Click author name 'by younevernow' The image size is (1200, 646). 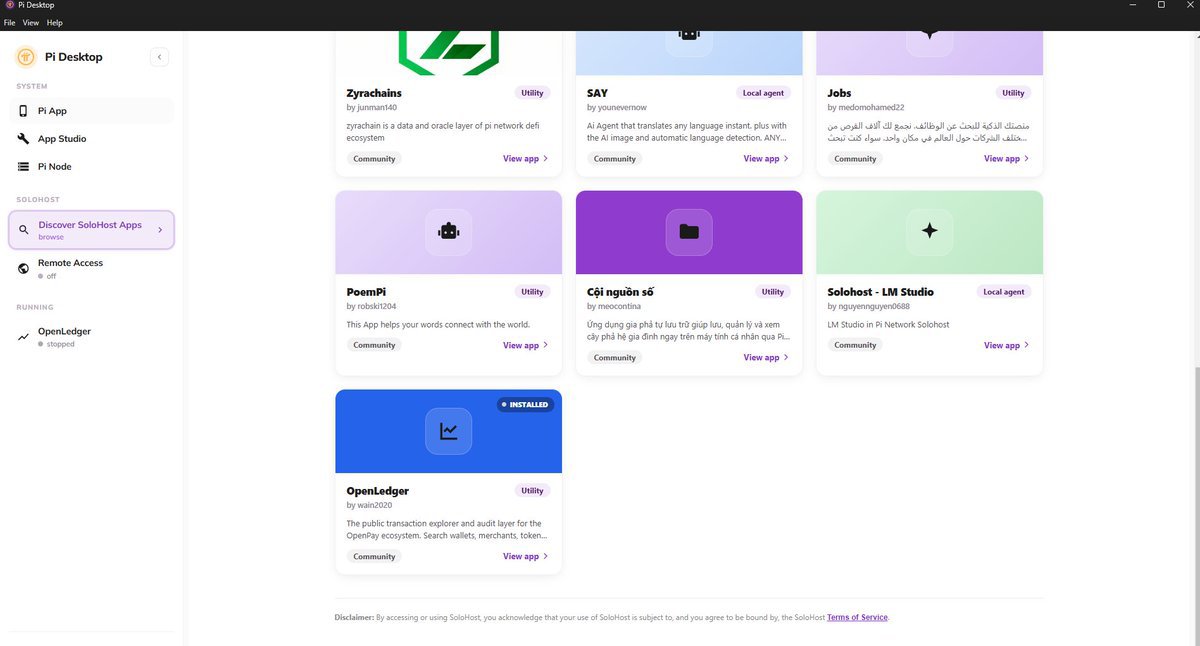coord(617,107)
